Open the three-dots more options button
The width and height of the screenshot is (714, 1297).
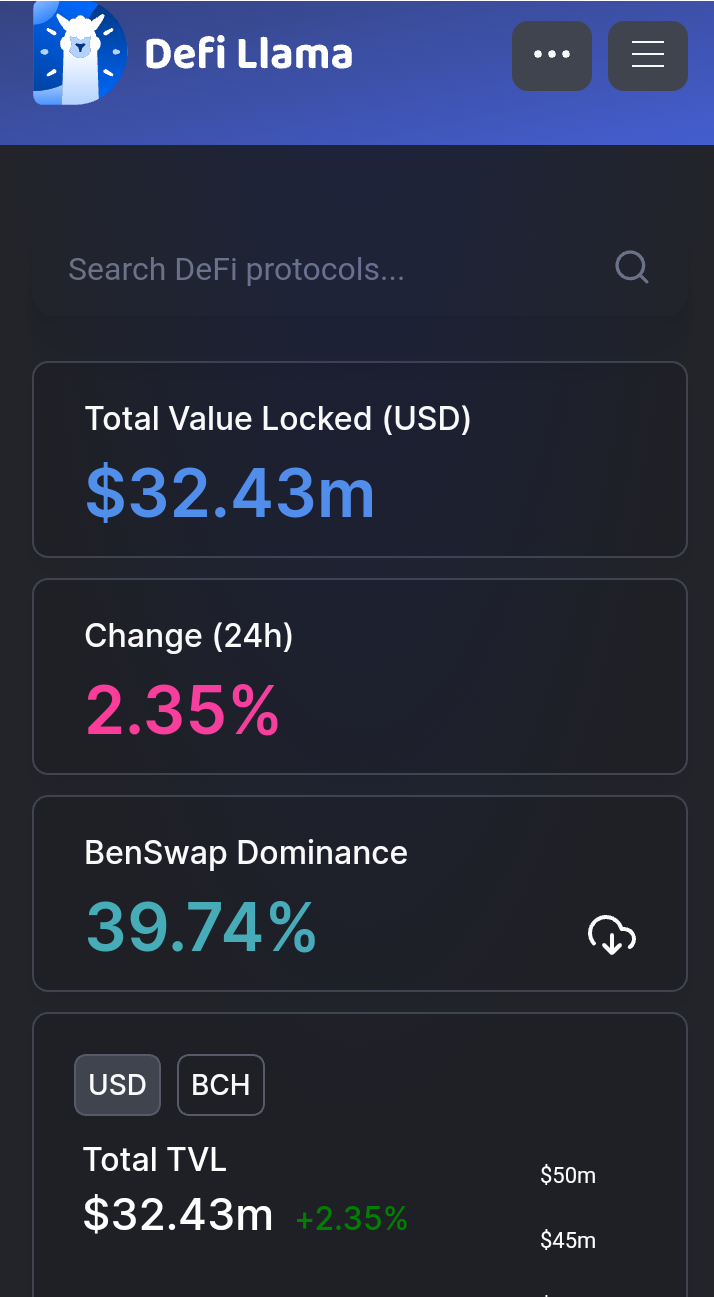click(x=552, y=56)
